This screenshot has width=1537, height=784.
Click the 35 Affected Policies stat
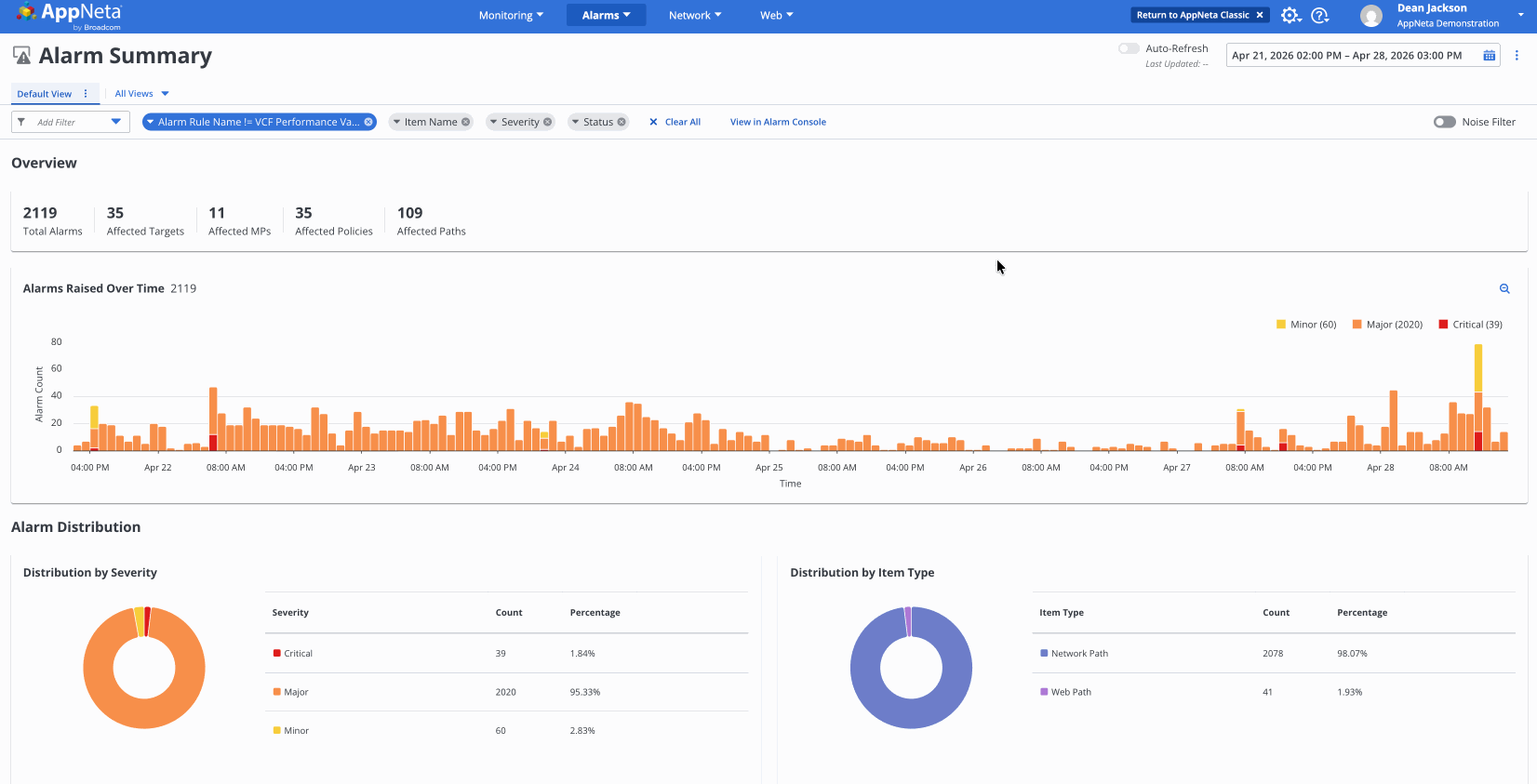(x=333, y=221)
